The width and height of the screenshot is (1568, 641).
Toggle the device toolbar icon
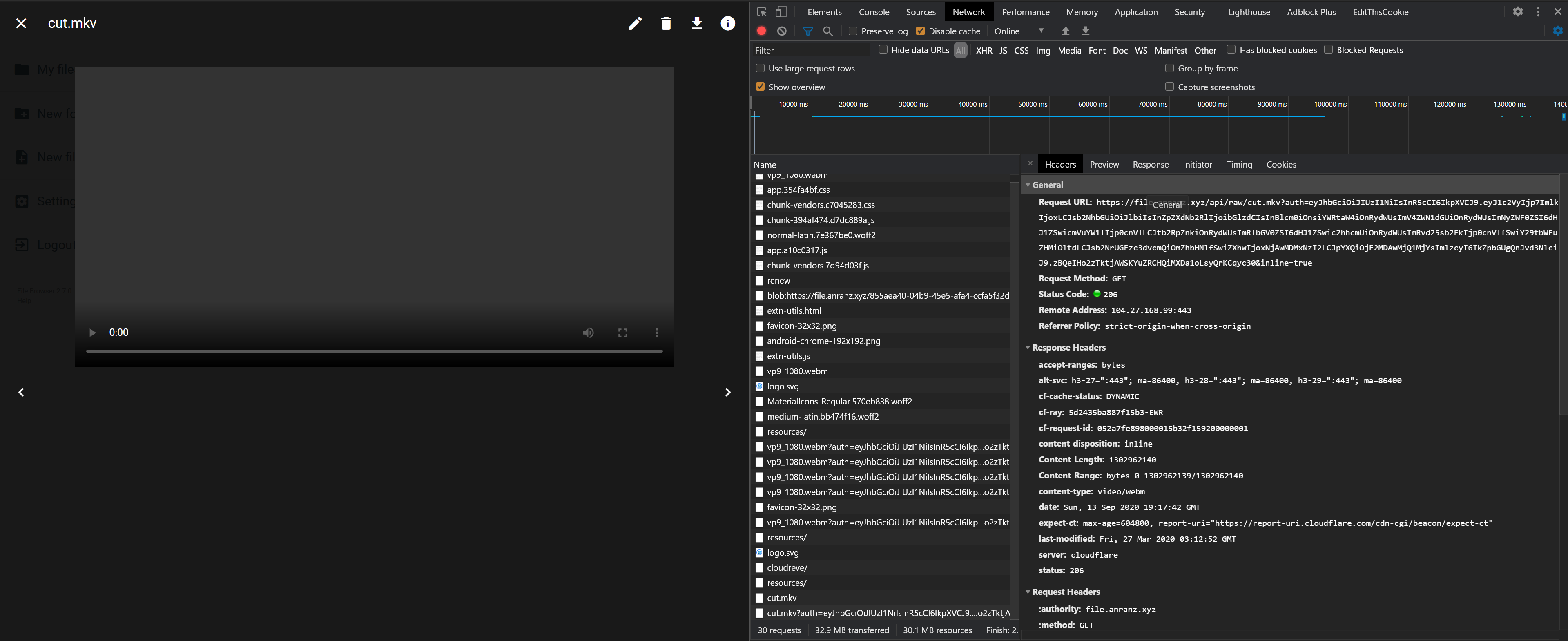781,11
